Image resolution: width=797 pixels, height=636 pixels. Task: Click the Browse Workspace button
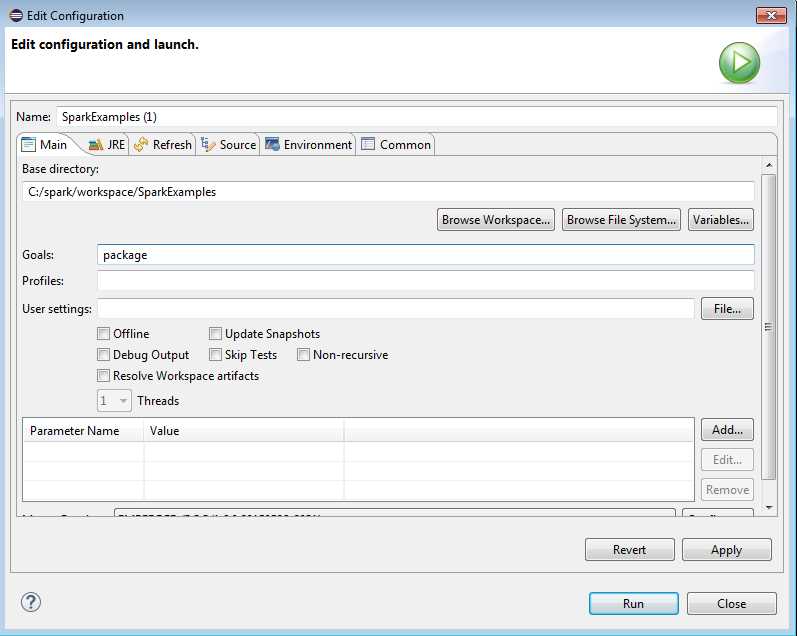[496, 220]
